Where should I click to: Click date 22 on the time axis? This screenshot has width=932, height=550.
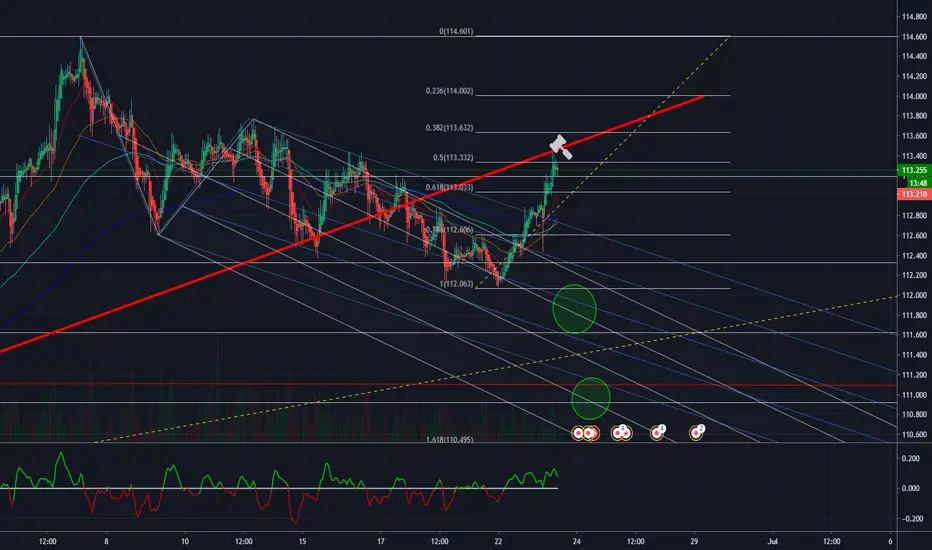click(x=498, y=541)
